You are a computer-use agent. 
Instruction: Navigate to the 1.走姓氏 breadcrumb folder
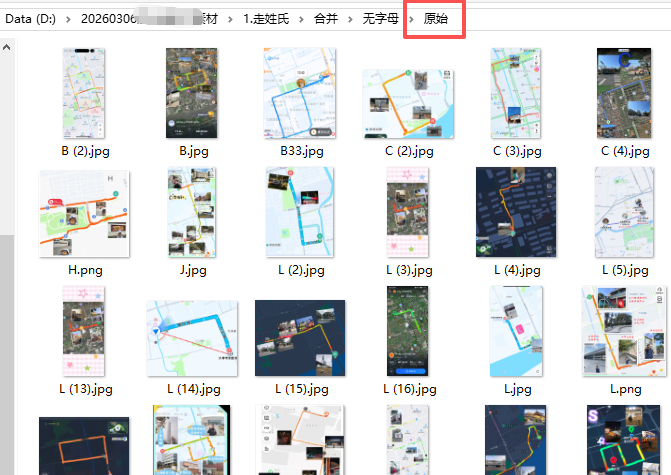coord(266,19)
